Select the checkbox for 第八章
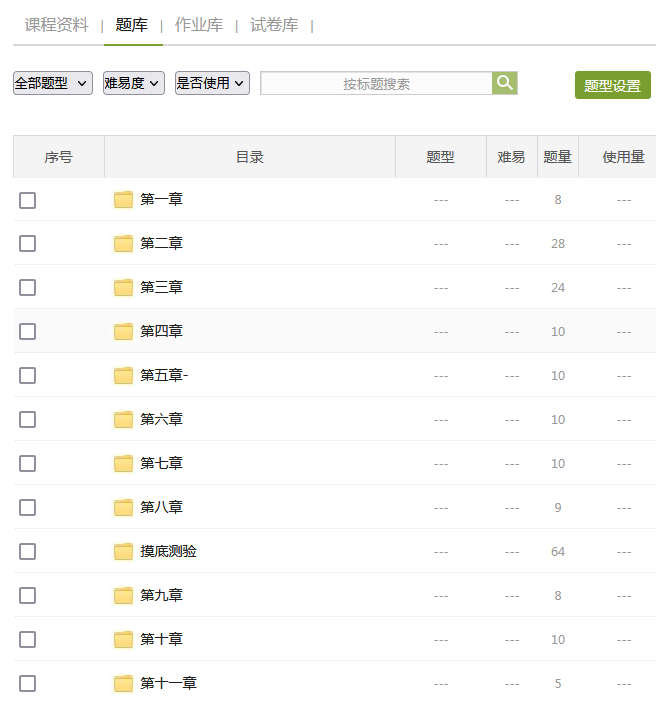This screenshot has height=701, width=656. [x=27, y=507]
